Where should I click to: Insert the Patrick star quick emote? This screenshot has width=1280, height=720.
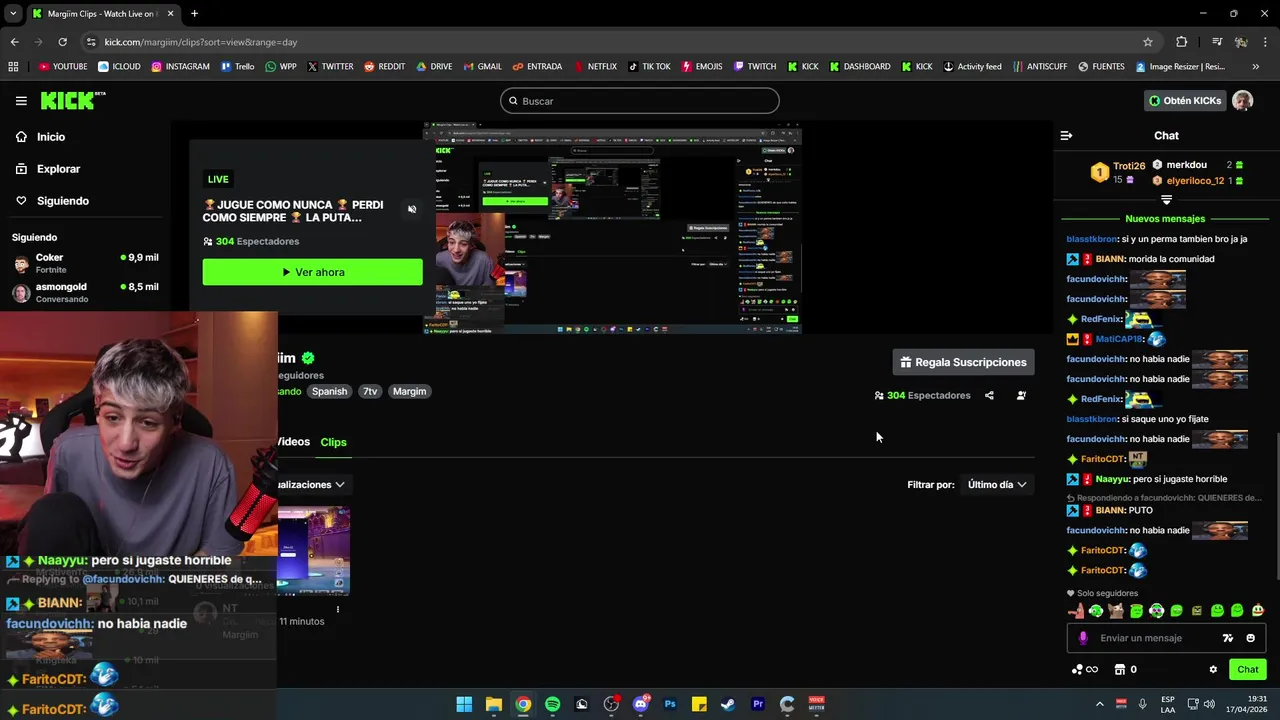pyautogui.click(x=1076, y=611)
